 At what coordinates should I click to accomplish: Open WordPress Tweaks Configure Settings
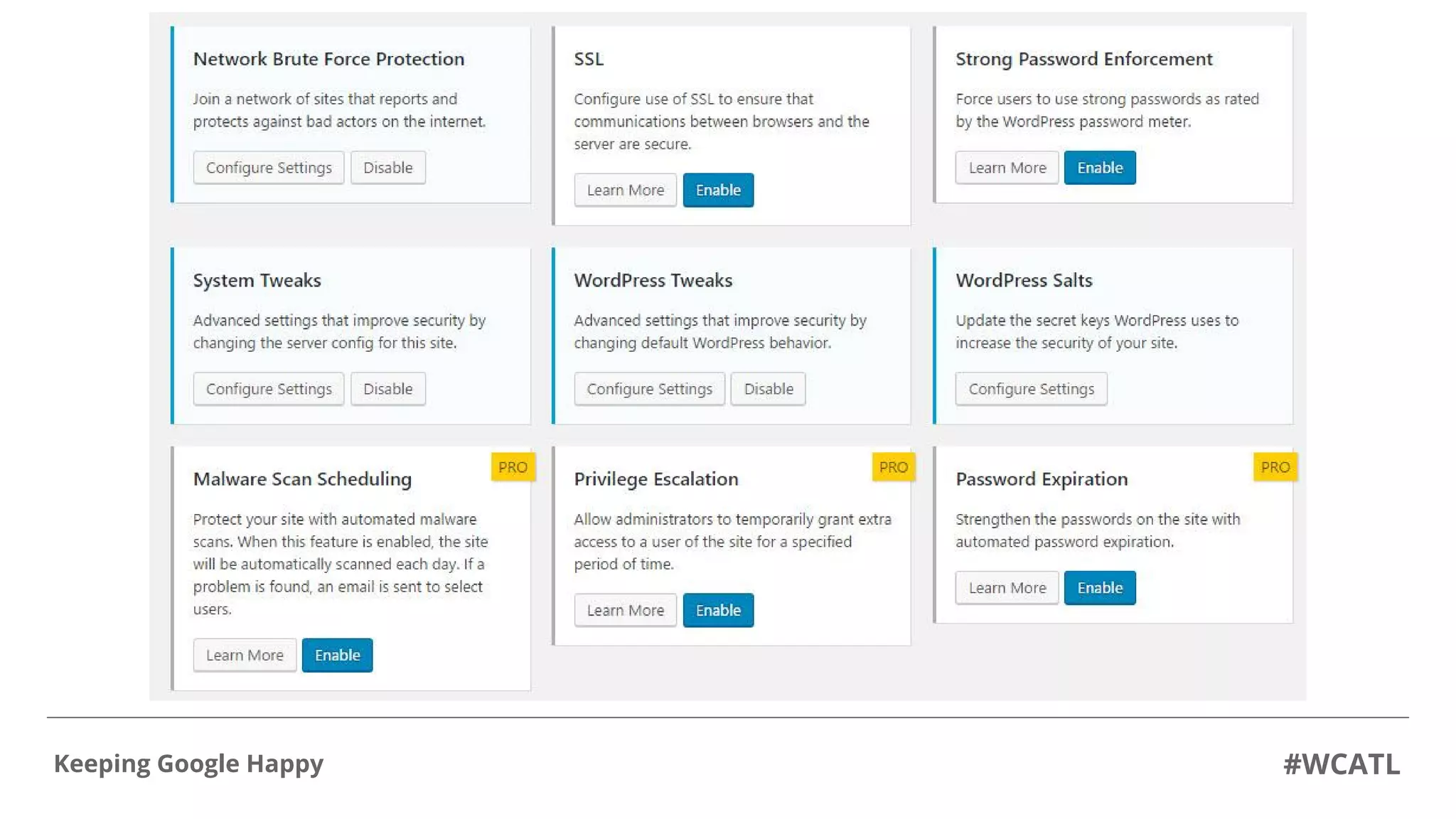649,389
